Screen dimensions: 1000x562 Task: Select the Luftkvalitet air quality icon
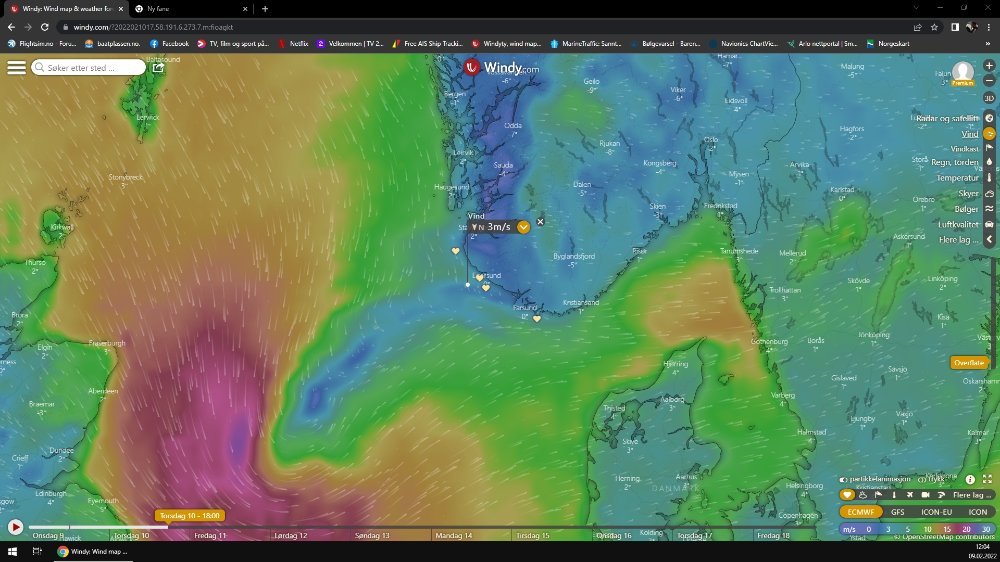989,224
